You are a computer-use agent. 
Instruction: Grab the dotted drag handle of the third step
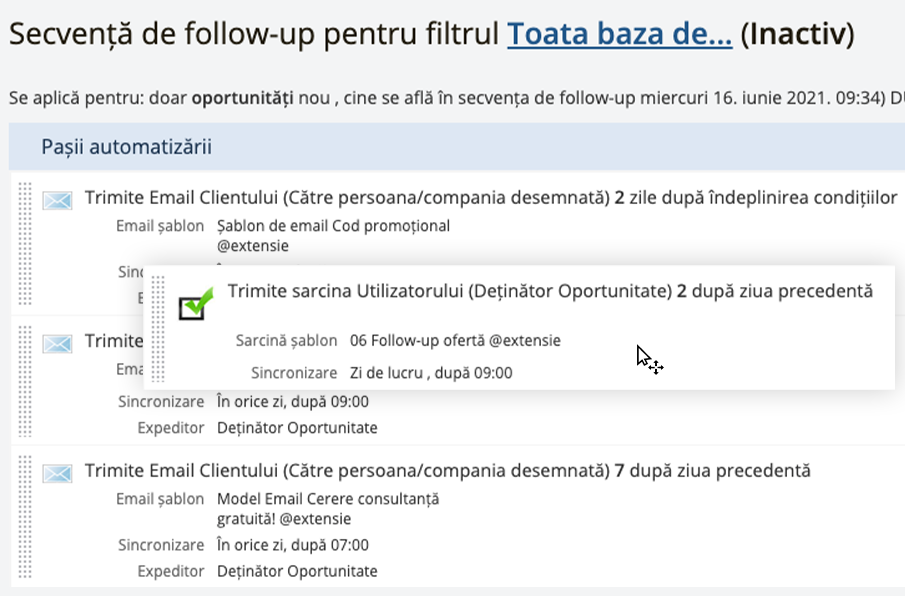pos(24,516)
